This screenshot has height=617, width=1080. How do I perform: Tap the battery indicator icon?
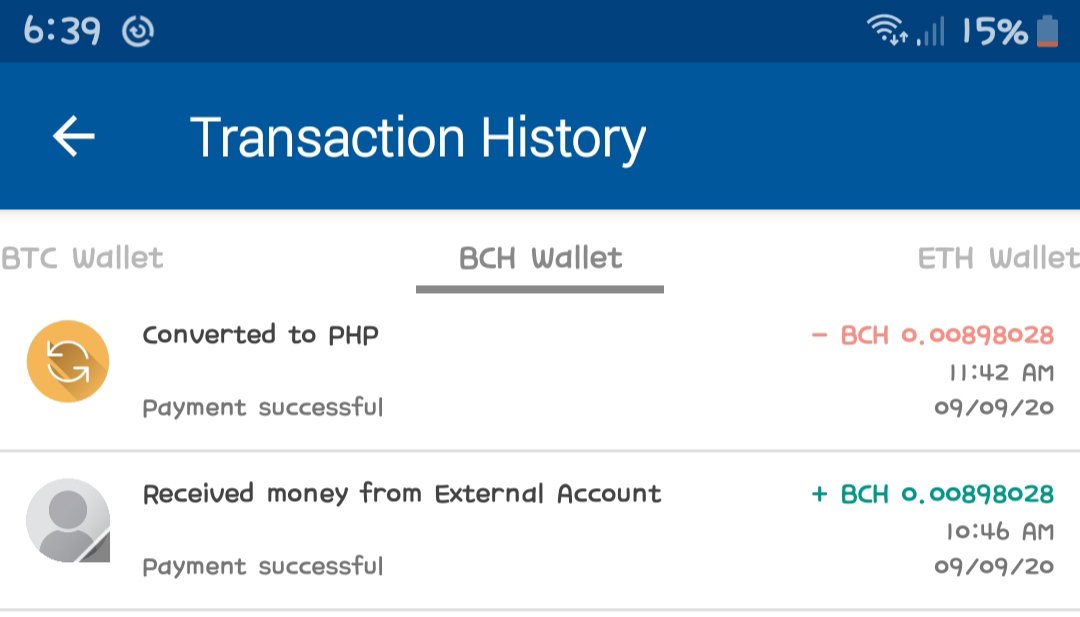pyautogui.click(x=1047, y=31)
